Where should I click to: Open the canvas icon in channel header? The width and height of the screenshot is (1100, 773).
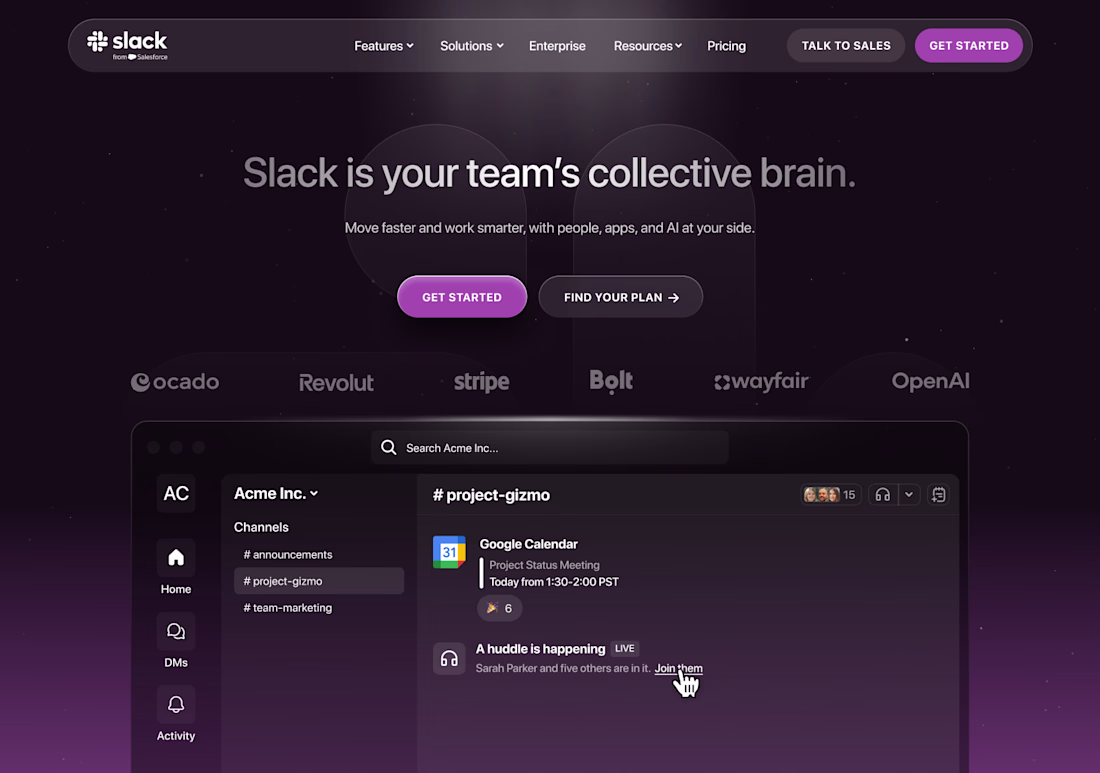938,495
